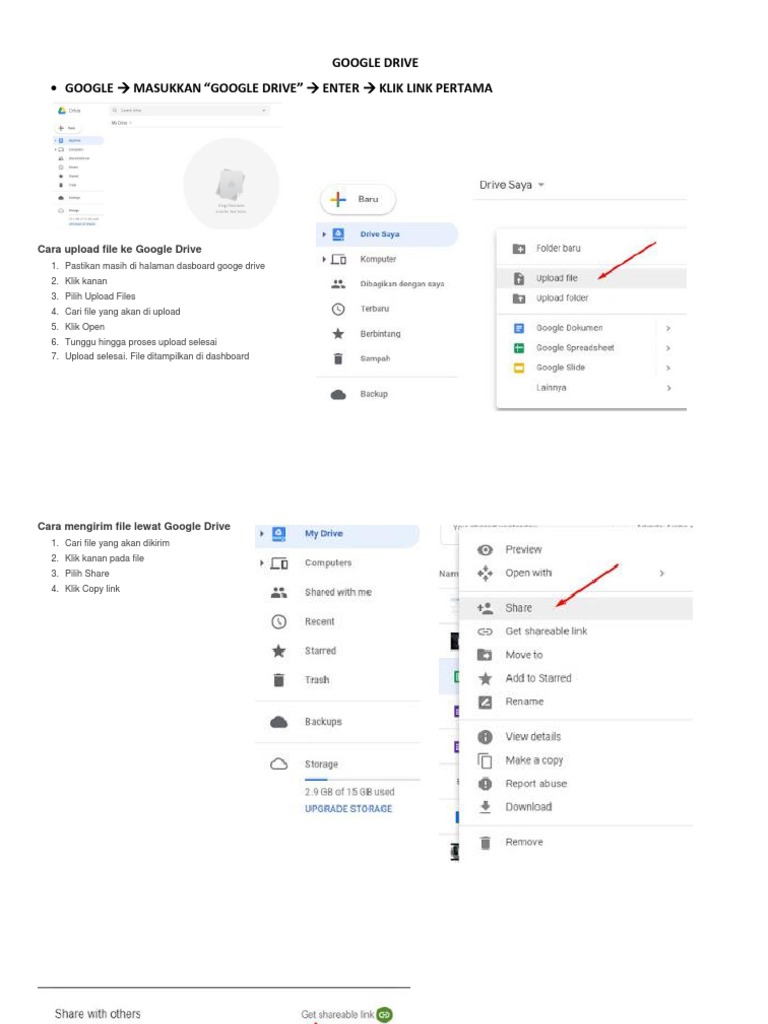This screenshot has height=1024, width=768.
Task: Open the Drive Saya dropdown arrow
Action: 541,185
